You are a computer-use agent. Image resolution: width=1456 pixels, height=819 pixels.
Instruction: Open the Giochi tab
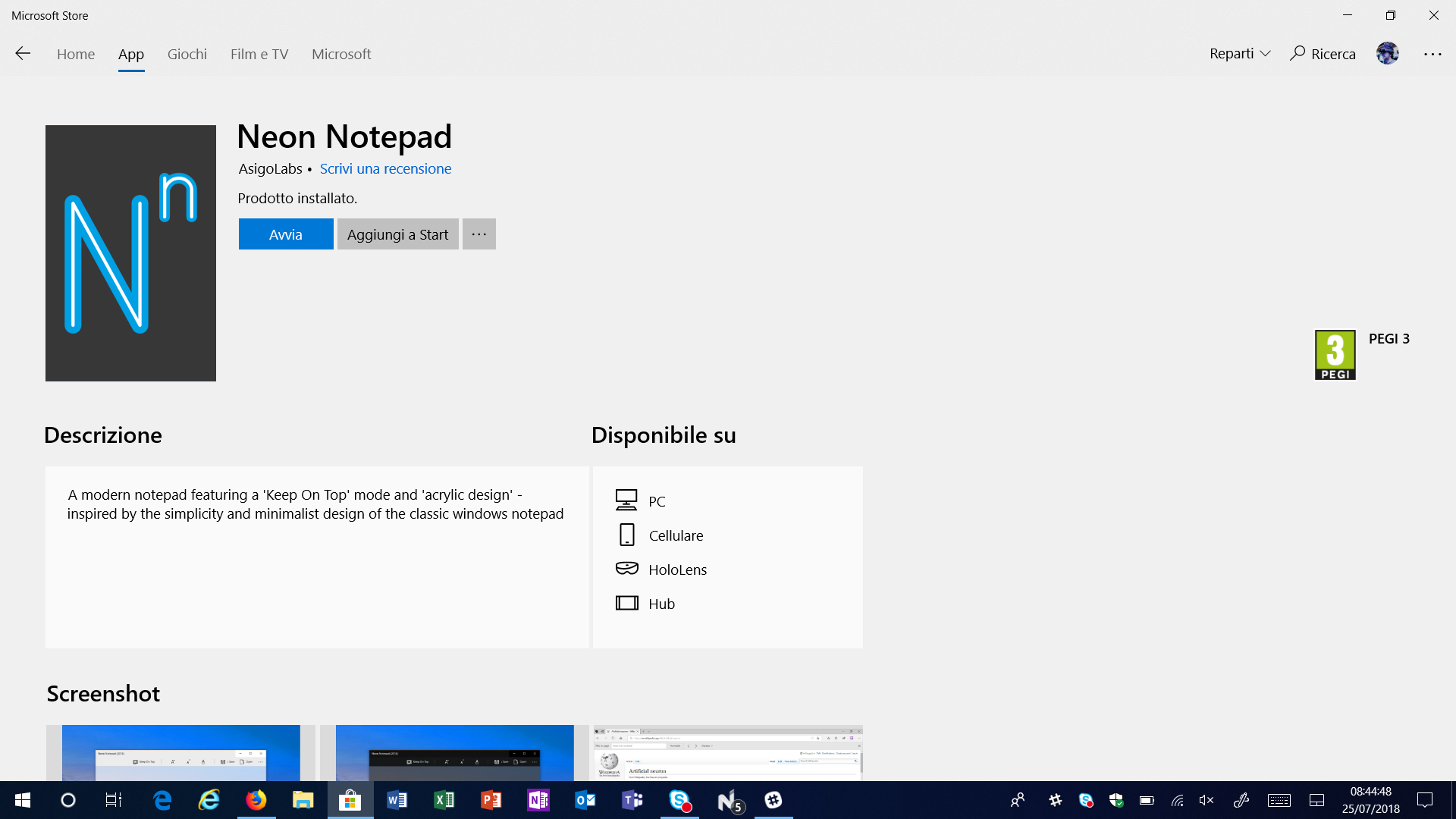[x=187, y=54]
